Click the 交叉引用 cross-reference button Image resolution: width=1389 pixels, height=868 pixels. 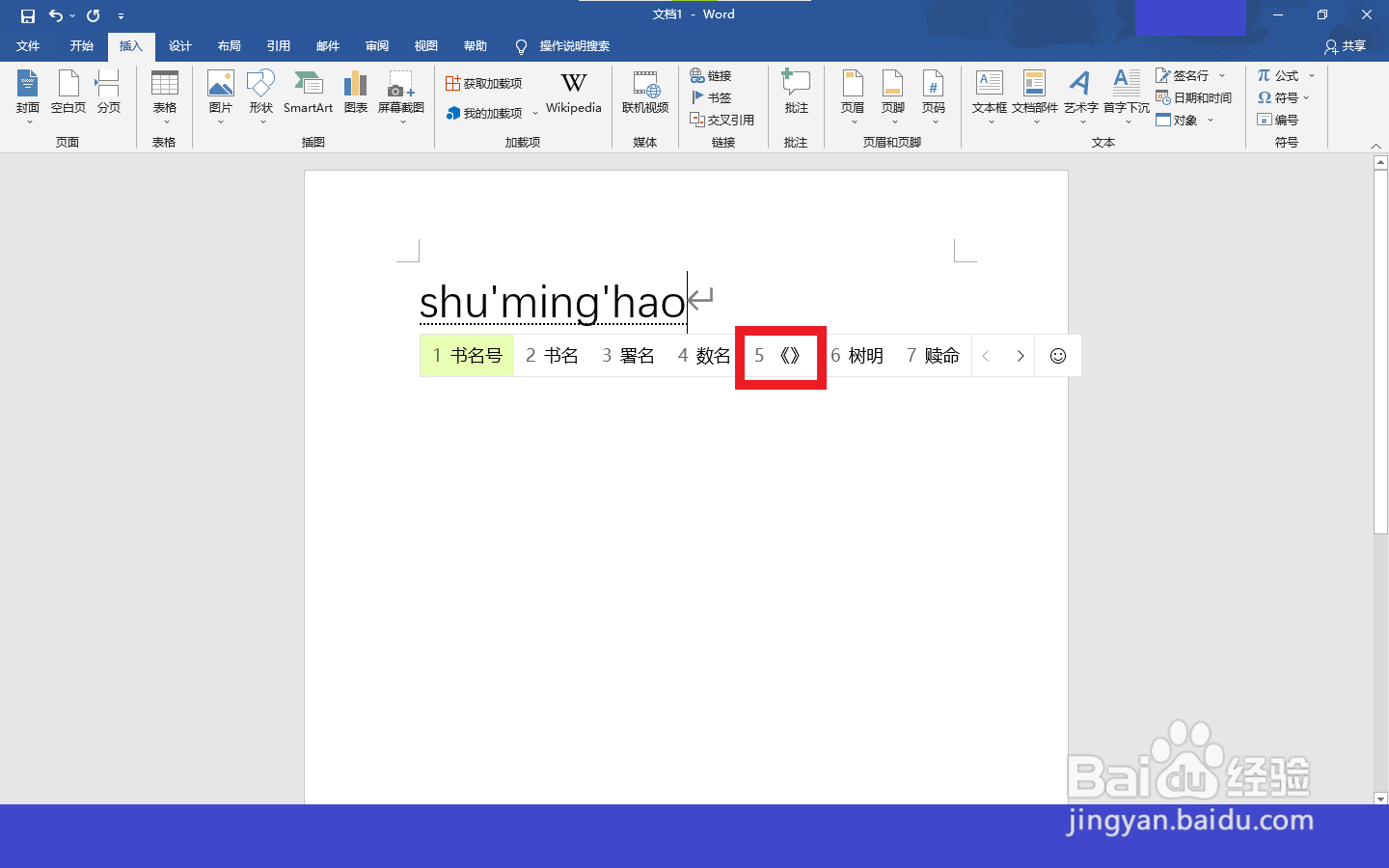point(722,120)
